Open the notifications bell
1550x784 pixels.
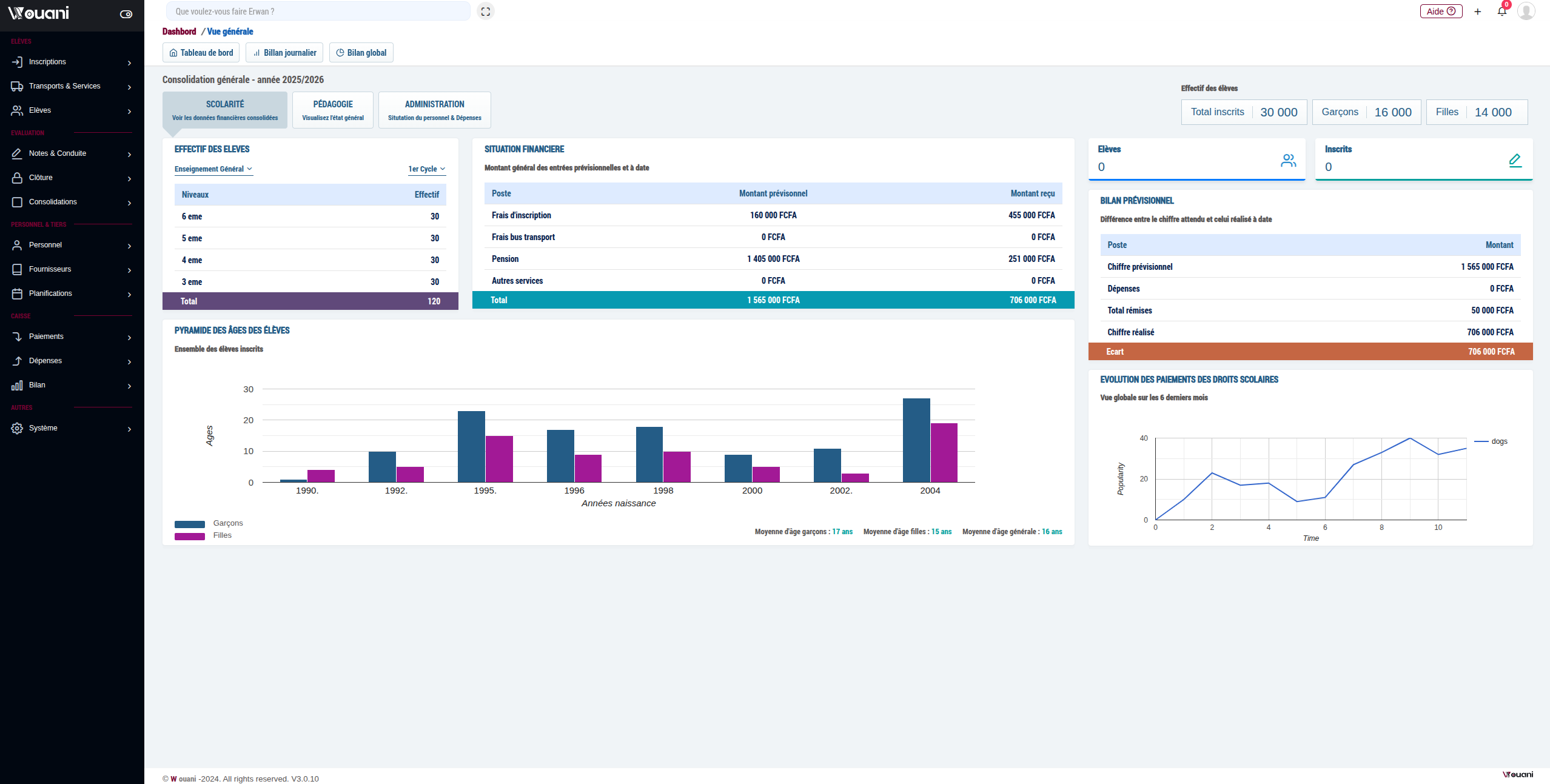coord(1502,12)
